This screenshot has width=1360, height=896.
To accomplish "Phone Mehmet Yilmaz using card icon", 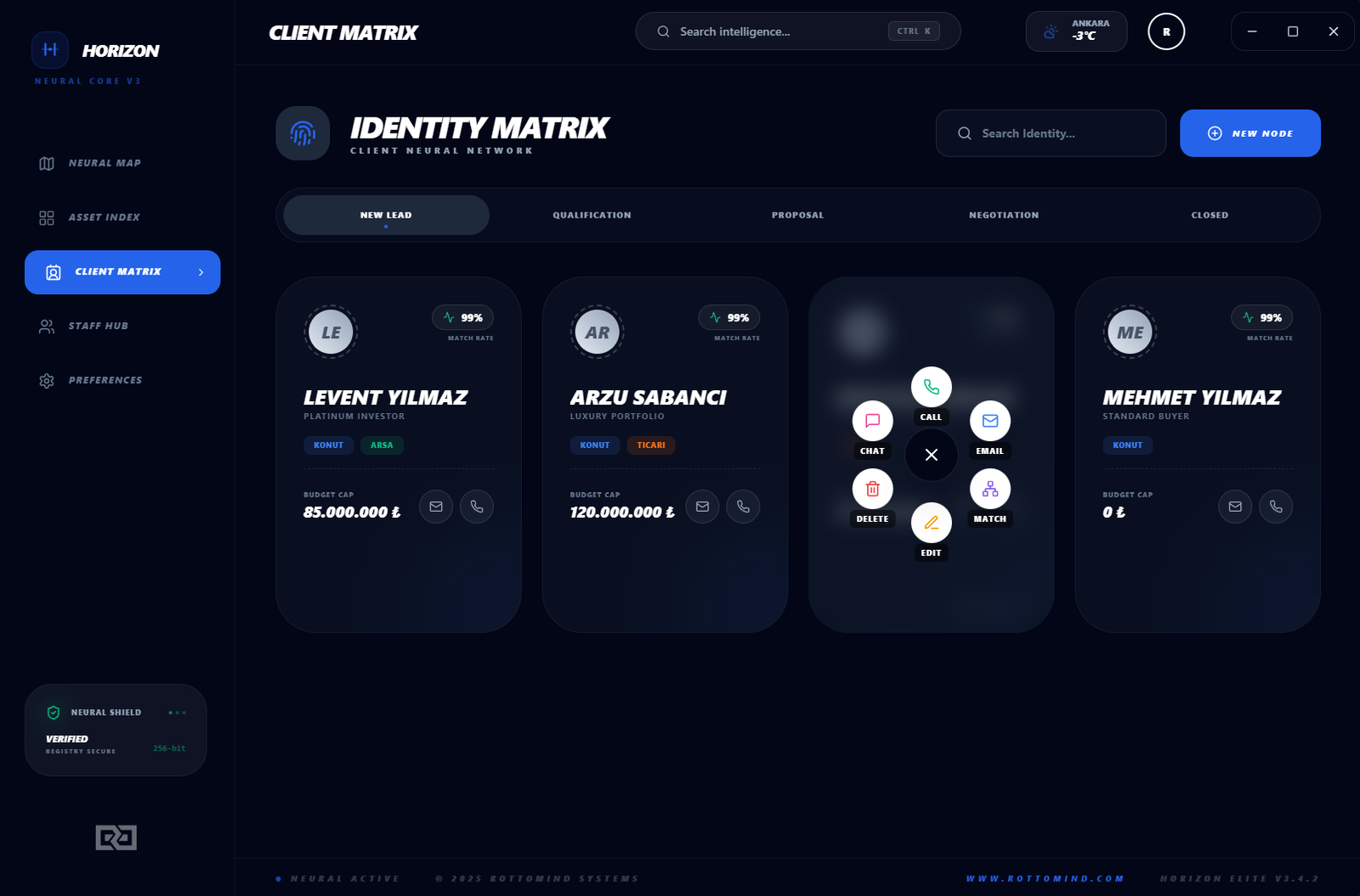I will coord(1275,507).
